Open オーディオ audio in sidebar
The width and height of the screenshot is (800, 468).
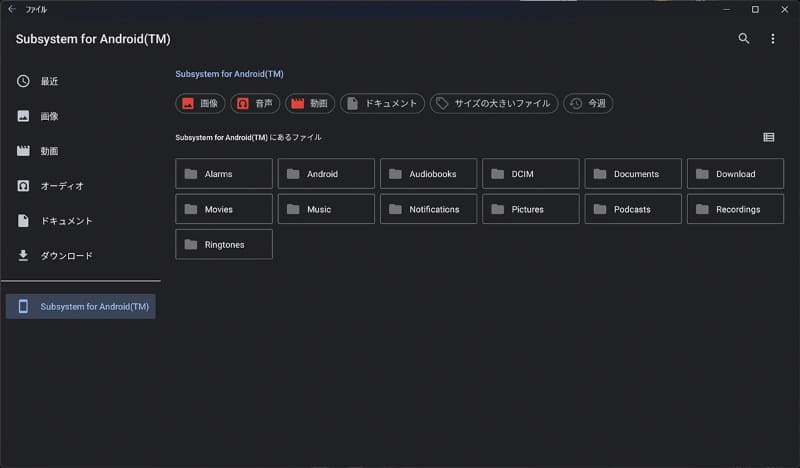tap(81, 186)
